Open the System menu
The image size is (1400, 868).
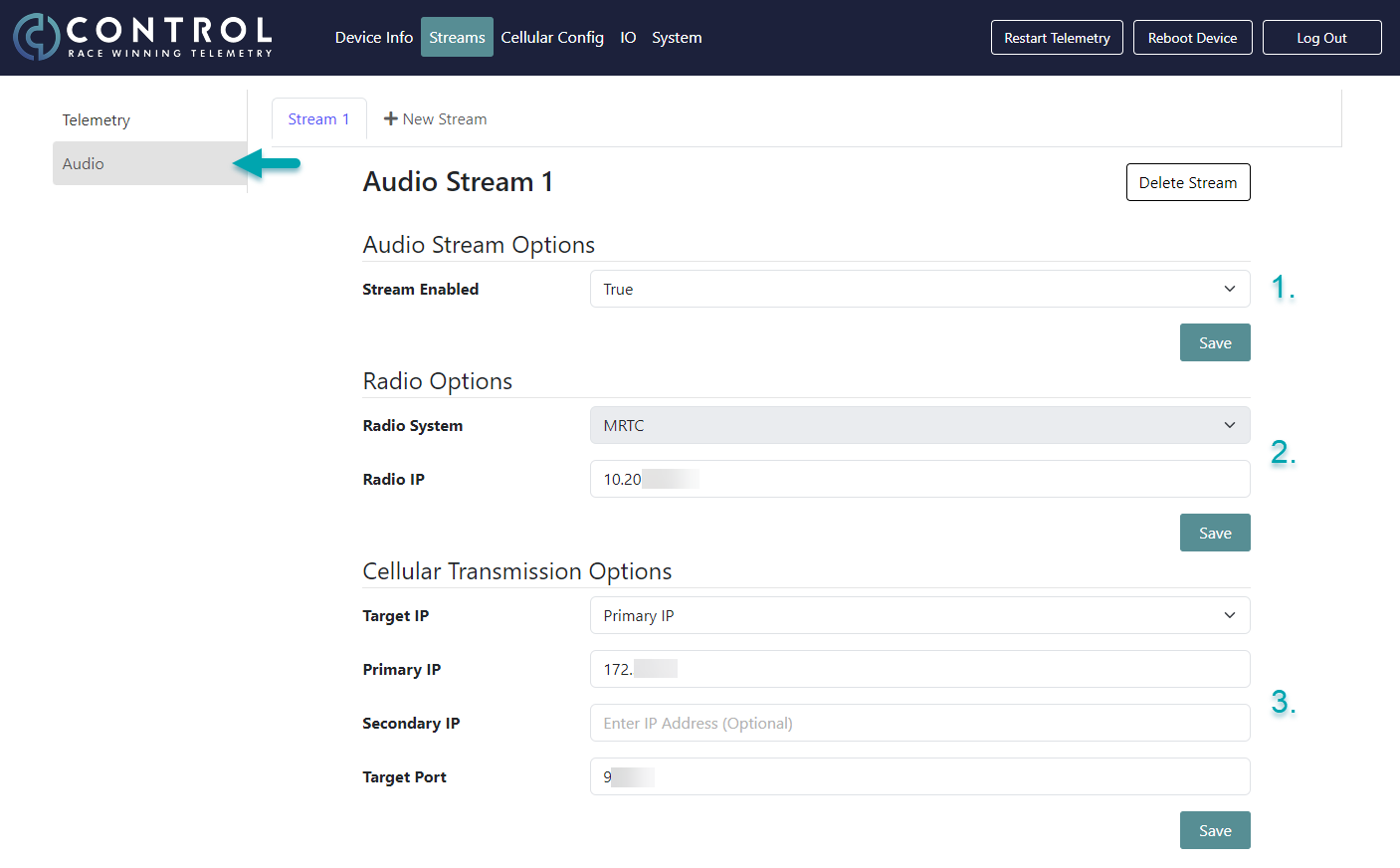(x=677, y=37)
